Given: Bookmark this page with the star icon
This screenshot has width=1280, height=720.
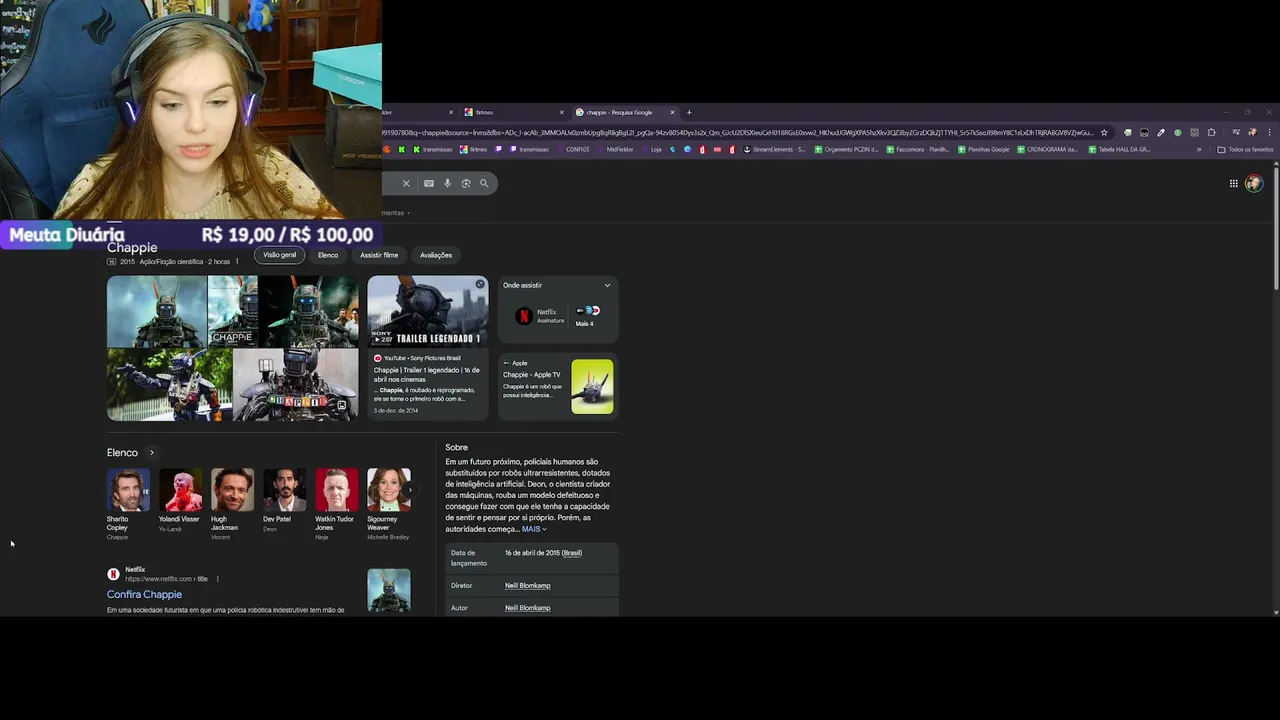Looking at the screenshot, I should click(x=1104, y=132).
